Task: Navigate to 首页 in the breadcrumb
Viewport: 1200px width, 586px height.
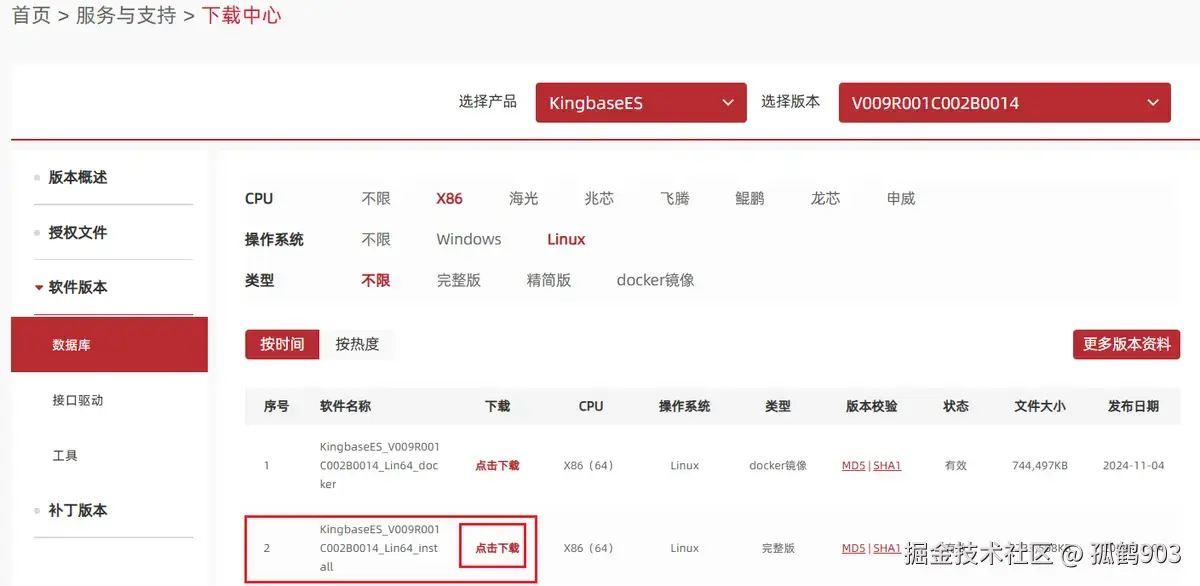Action: (31, 15)
